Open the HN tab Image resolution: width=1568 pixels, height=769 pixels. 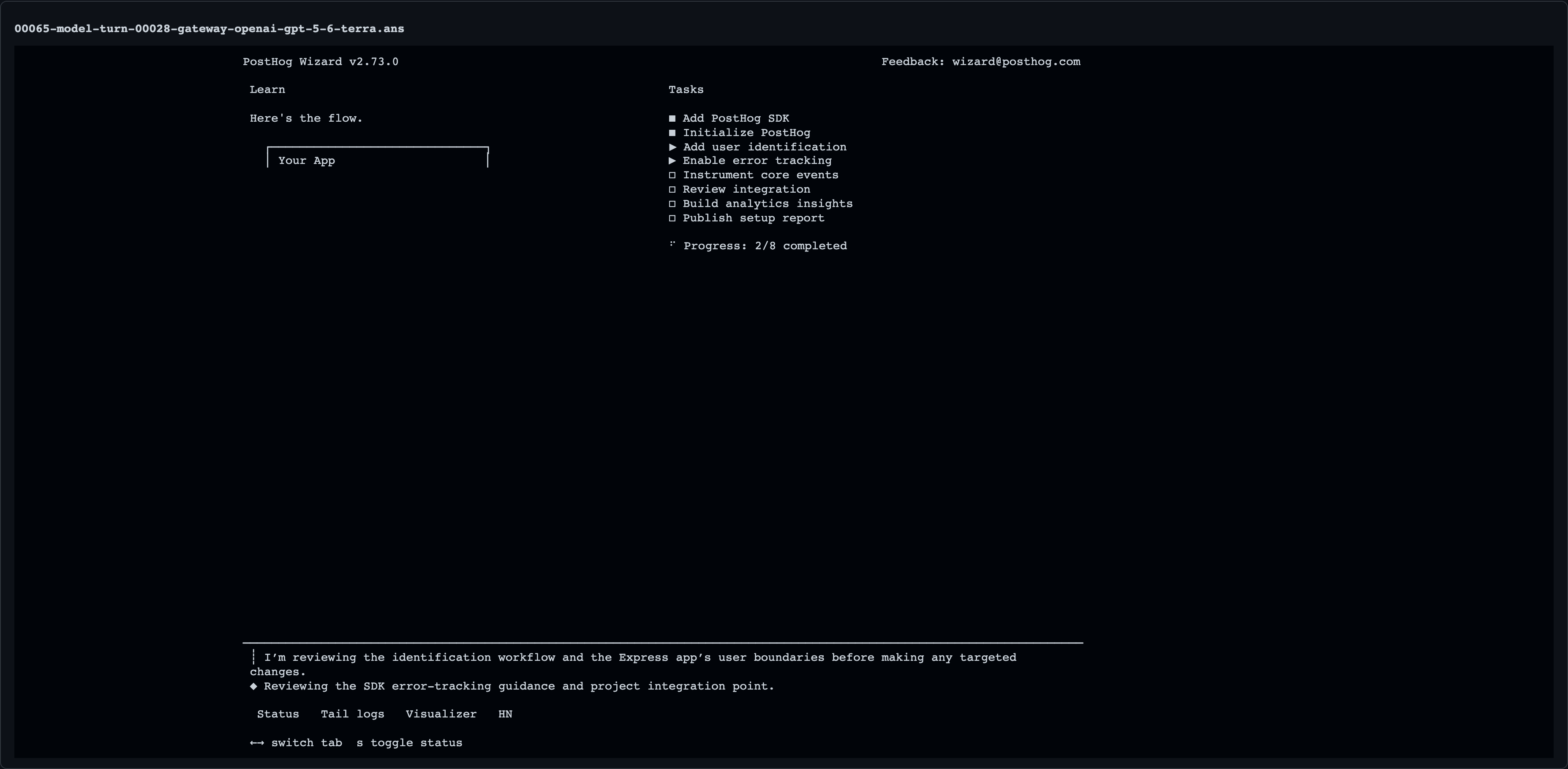coord(505,714)
